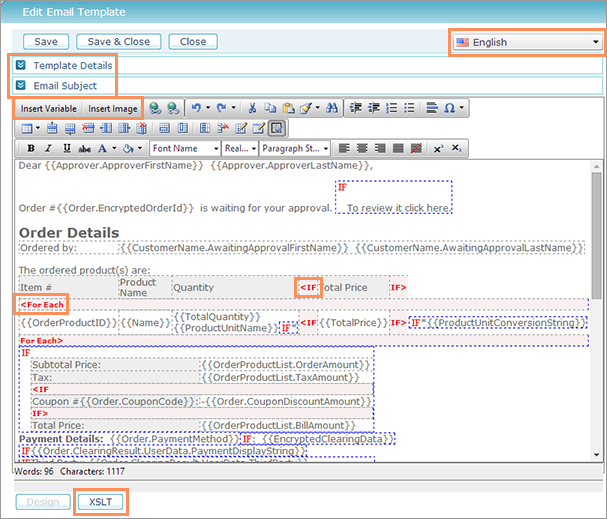Click the Insert Variable button
The width and height of the screenshot is (607, 519).
(x=48, y=108)
